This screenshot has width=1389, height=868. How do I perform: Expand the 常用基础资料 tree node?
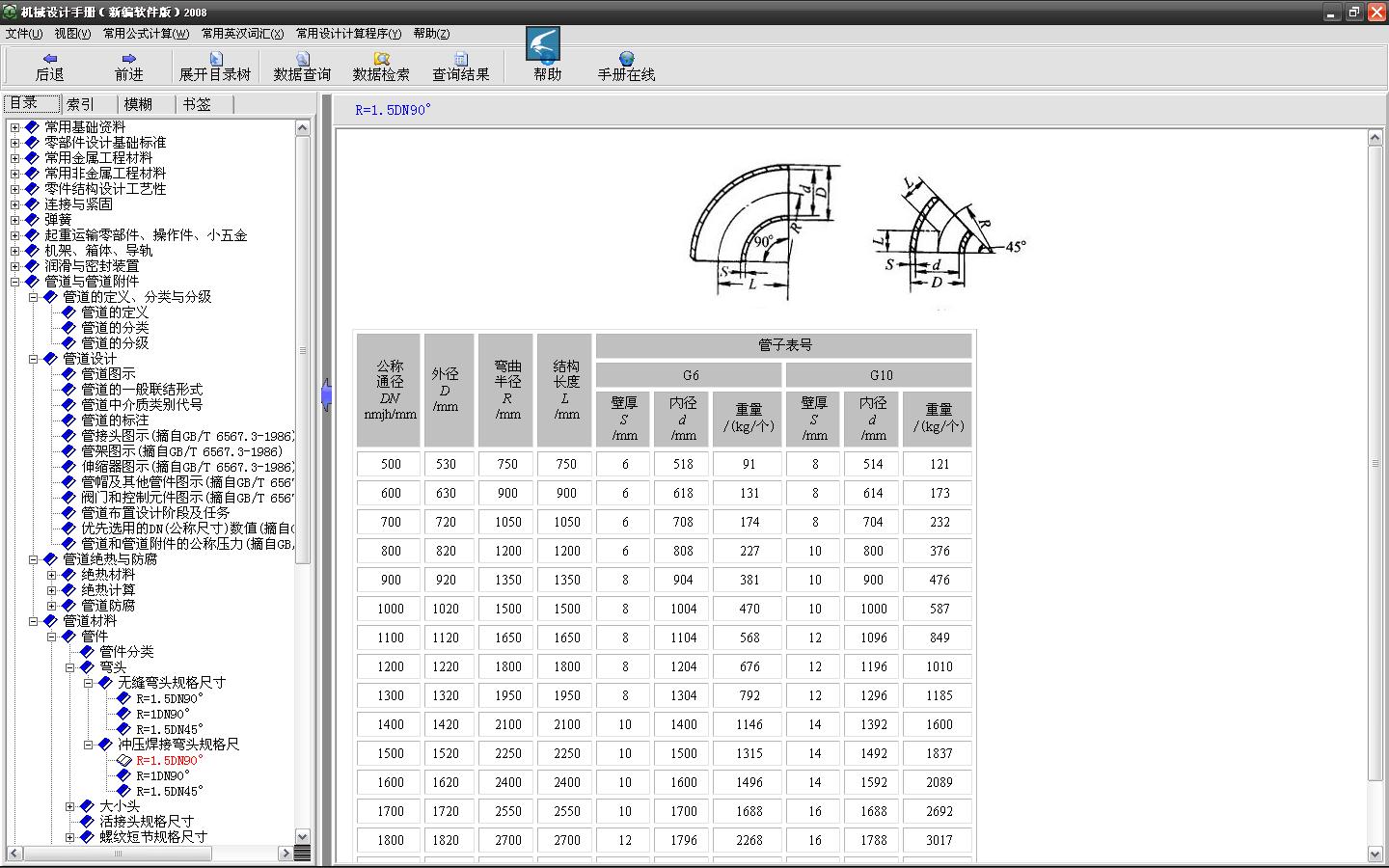click(x=14, y=127)
